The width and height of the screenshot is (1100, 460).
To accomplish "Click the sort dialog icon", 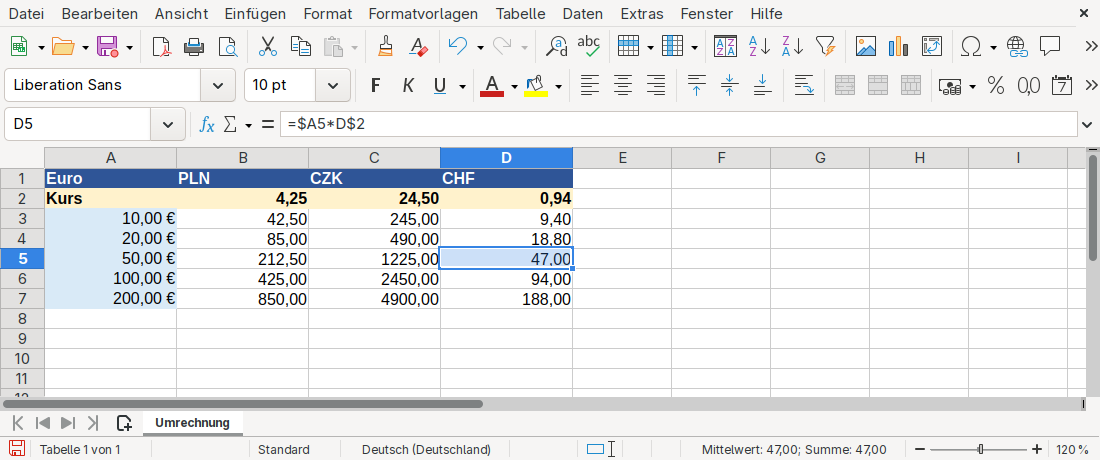I will 725,47.
